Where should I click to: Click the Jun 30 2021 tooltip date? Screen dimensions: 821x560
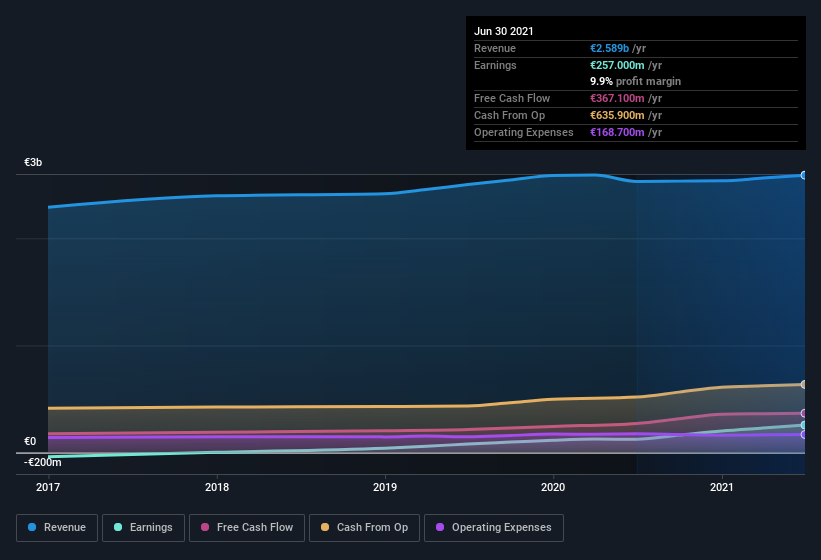pos(504,31)
